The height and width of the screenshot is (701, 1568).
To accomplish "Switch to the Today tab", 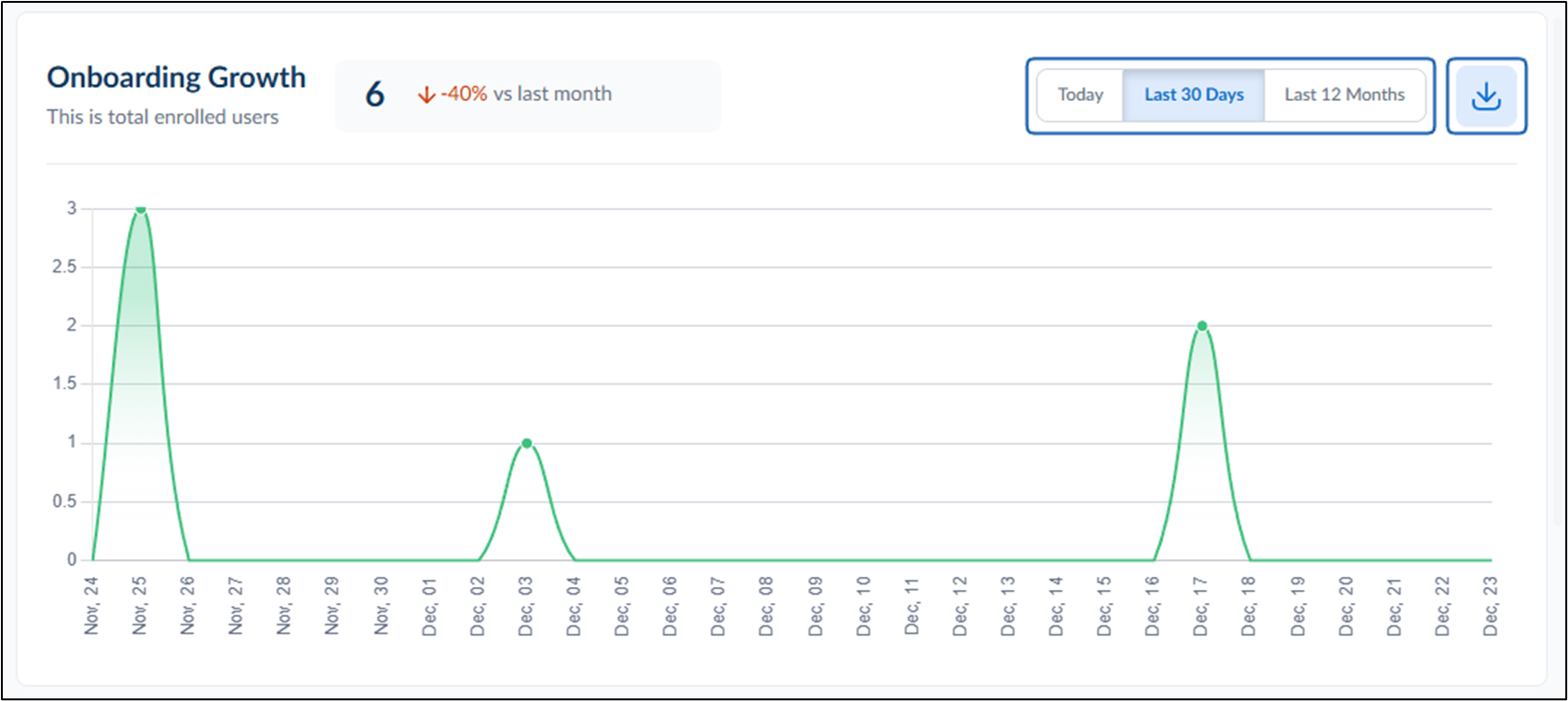I will (1080, 94).
